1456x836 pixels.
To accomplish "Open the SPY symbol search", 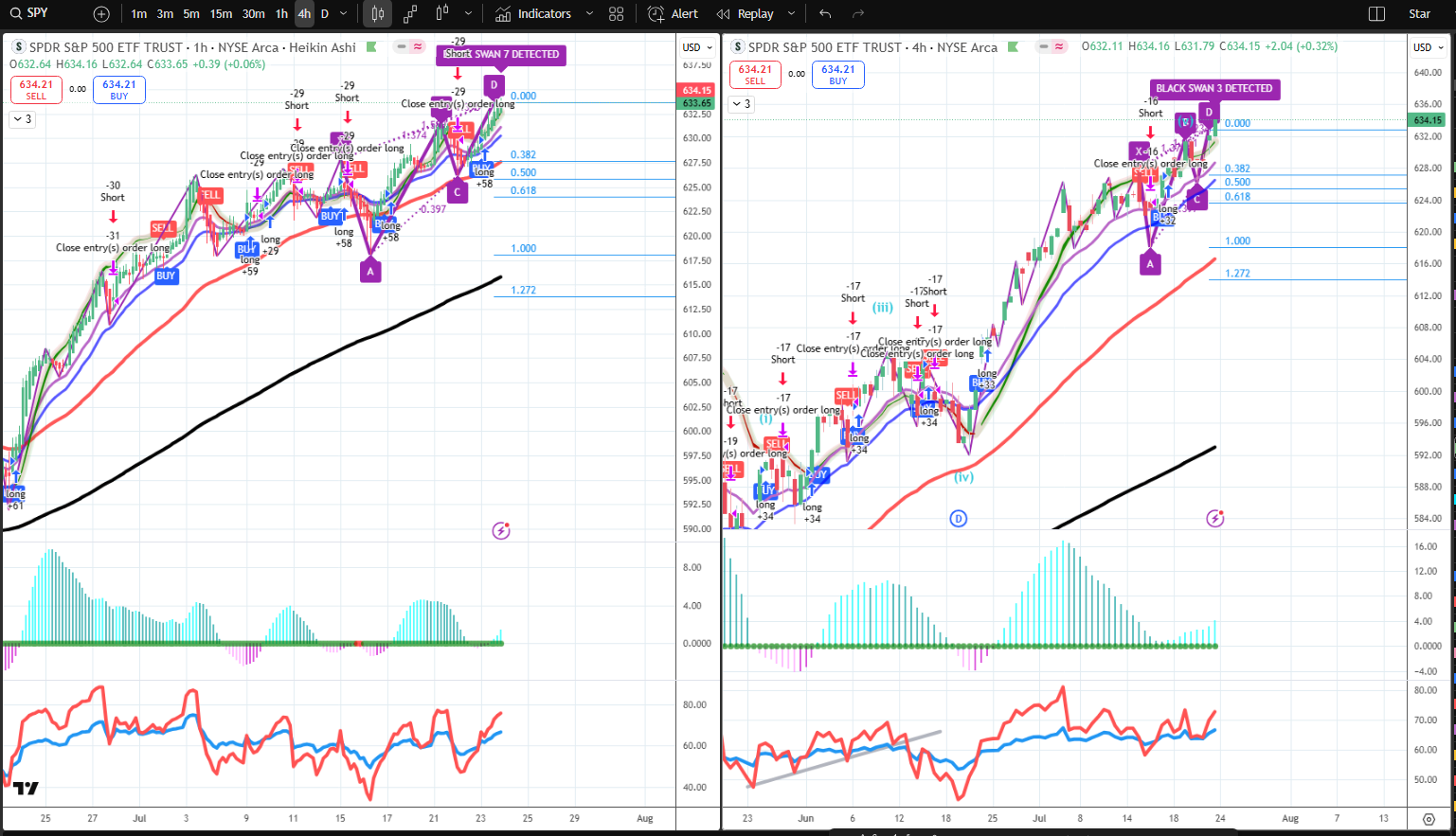I will [x=38, y=13].
